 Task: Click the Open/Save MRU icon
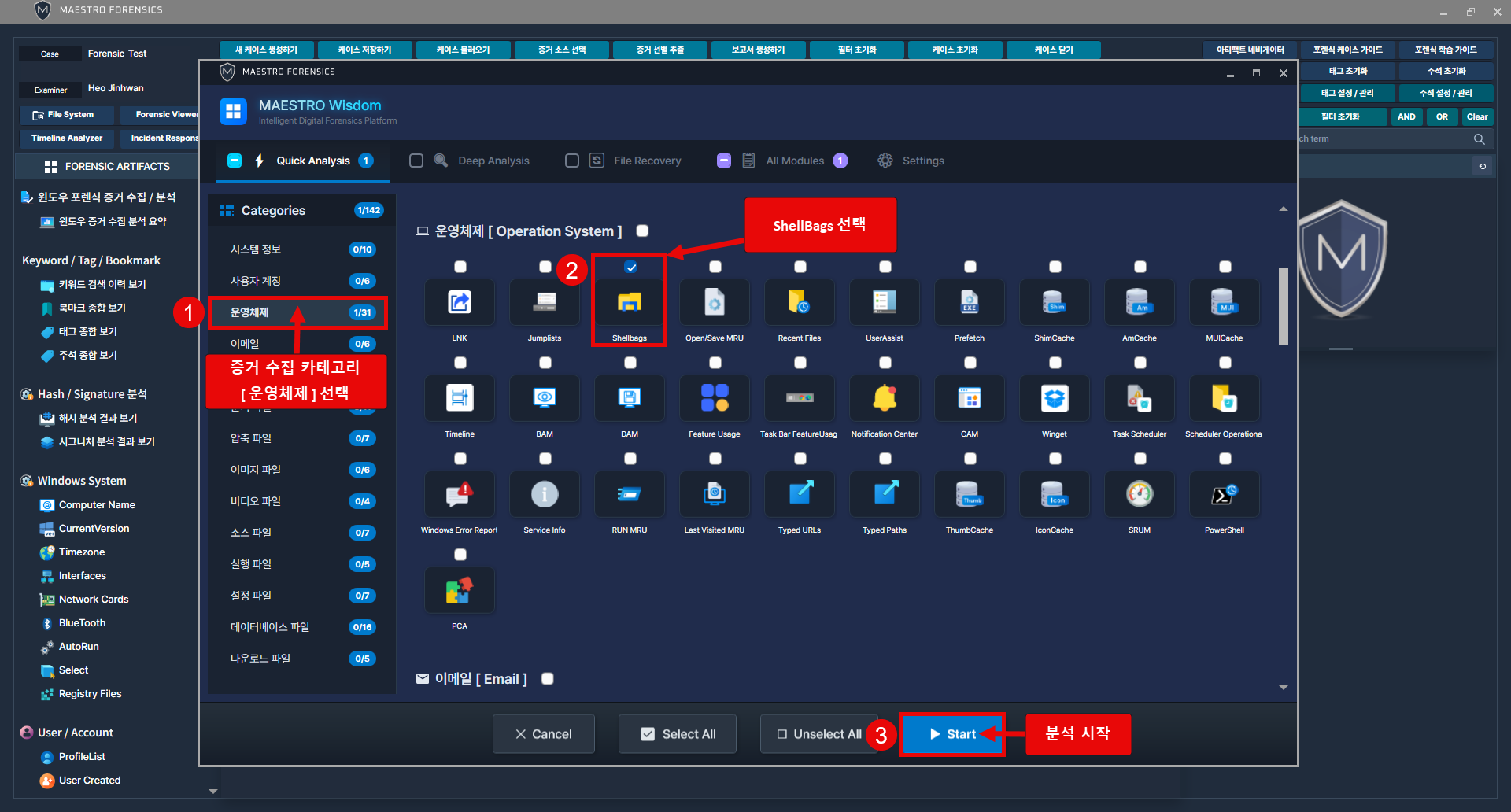[715, 302]
